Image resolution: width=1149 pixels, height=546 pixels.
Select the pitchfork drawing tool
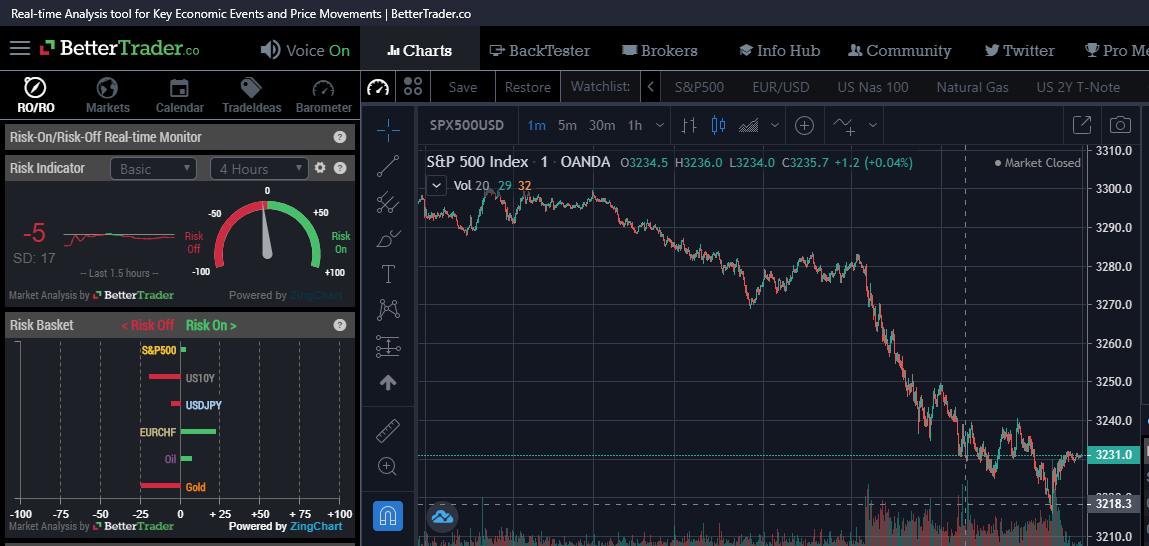(388, 202)
